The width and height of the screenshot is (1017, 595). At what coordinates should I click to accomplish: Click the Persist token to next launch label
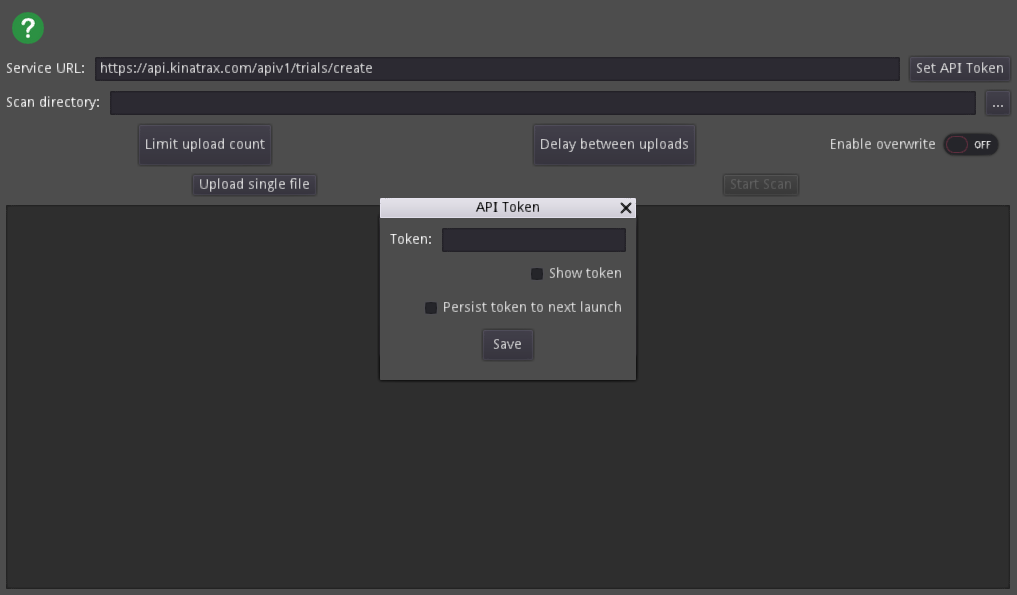pos(532,308)
